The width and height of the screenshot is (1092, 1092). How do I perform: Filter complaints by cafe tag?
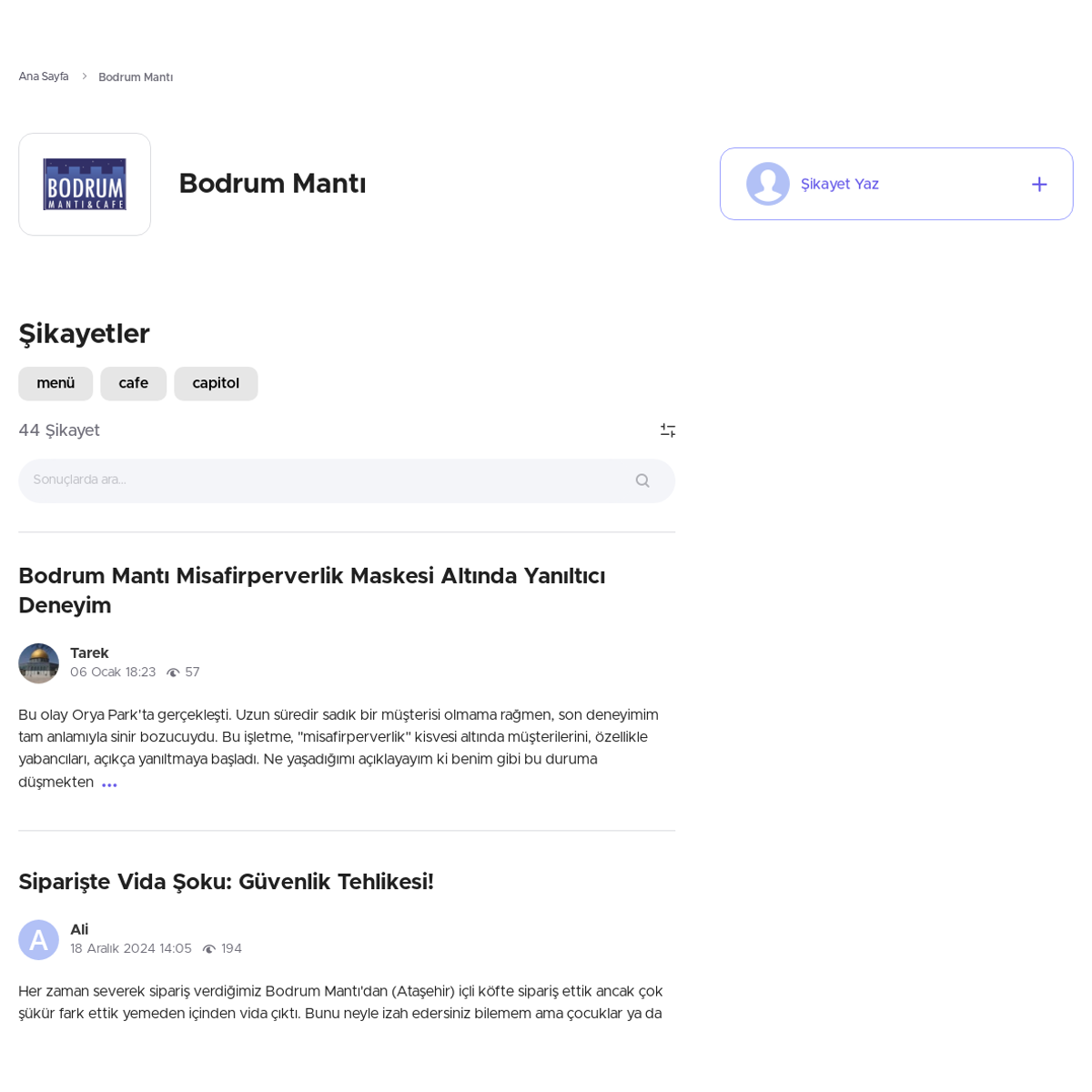click(x=133, y=384)
